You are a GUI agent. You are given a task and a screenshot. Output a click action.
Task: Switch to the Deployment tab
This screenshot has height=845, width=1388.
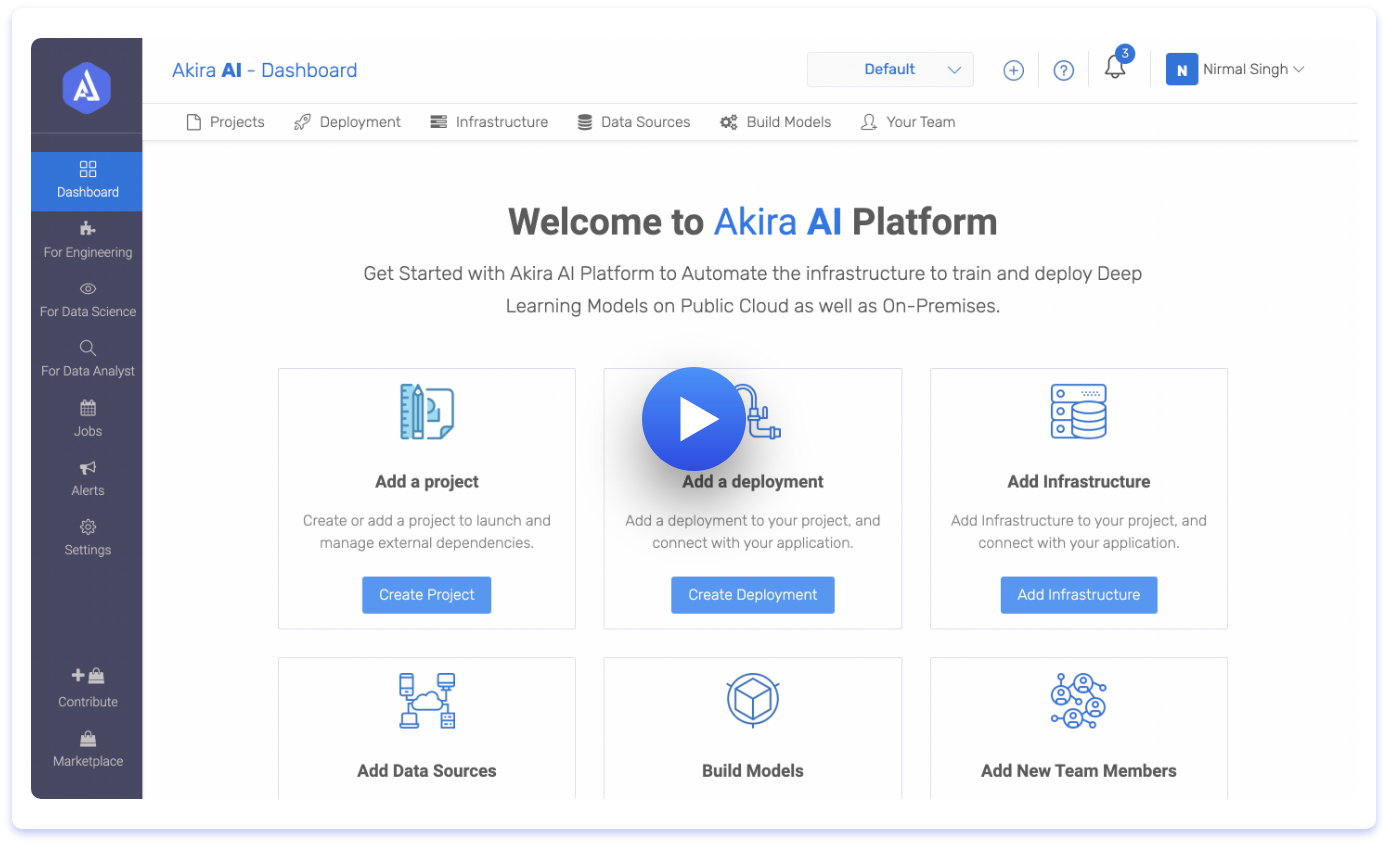[347, 122]
